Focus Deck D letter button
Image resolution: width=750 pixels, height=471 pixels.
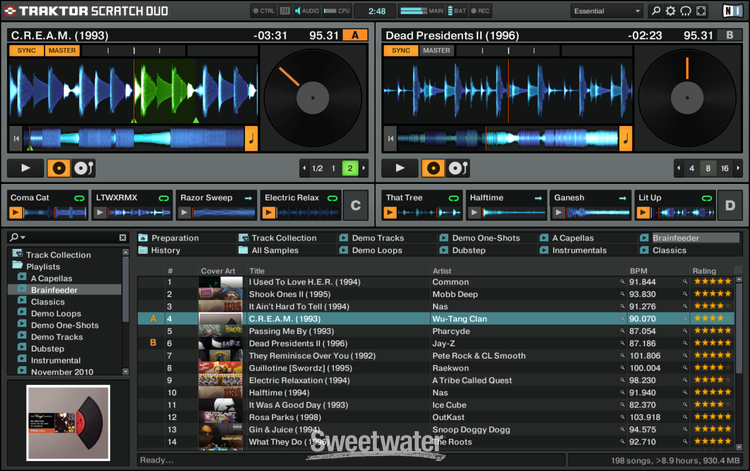click(x=730, y=205)
